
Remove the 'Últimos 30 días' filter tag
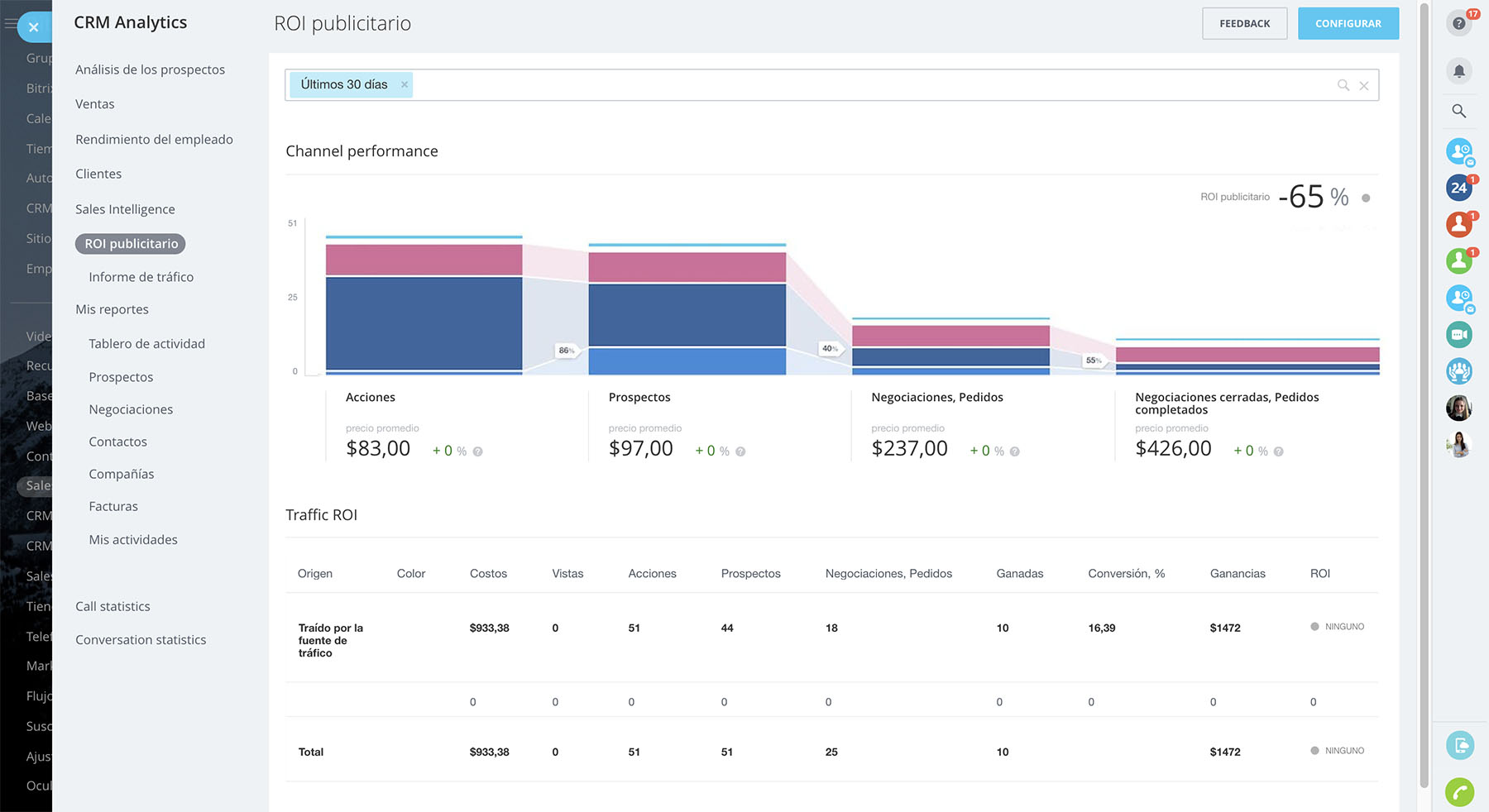pyautogui.click(x=405, y=84)
